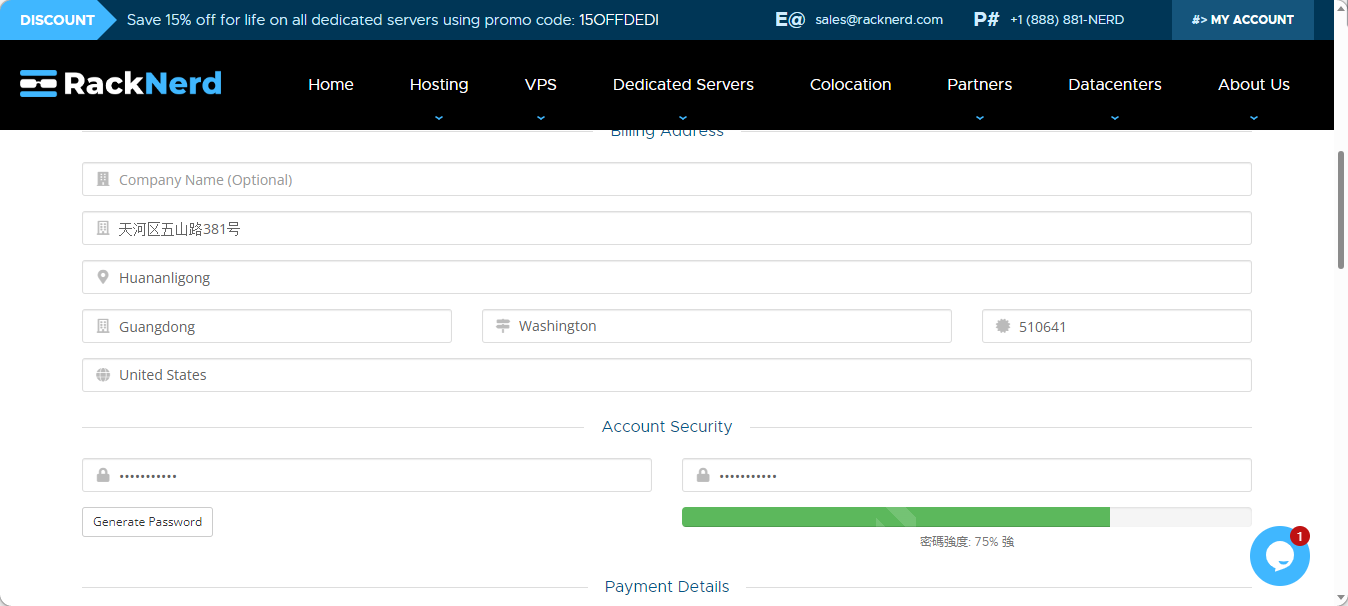The width and height of the screenshot is (1348, 606).
Task: Click the postcode badge icon beside 510641
Action: pos(1002,326)
